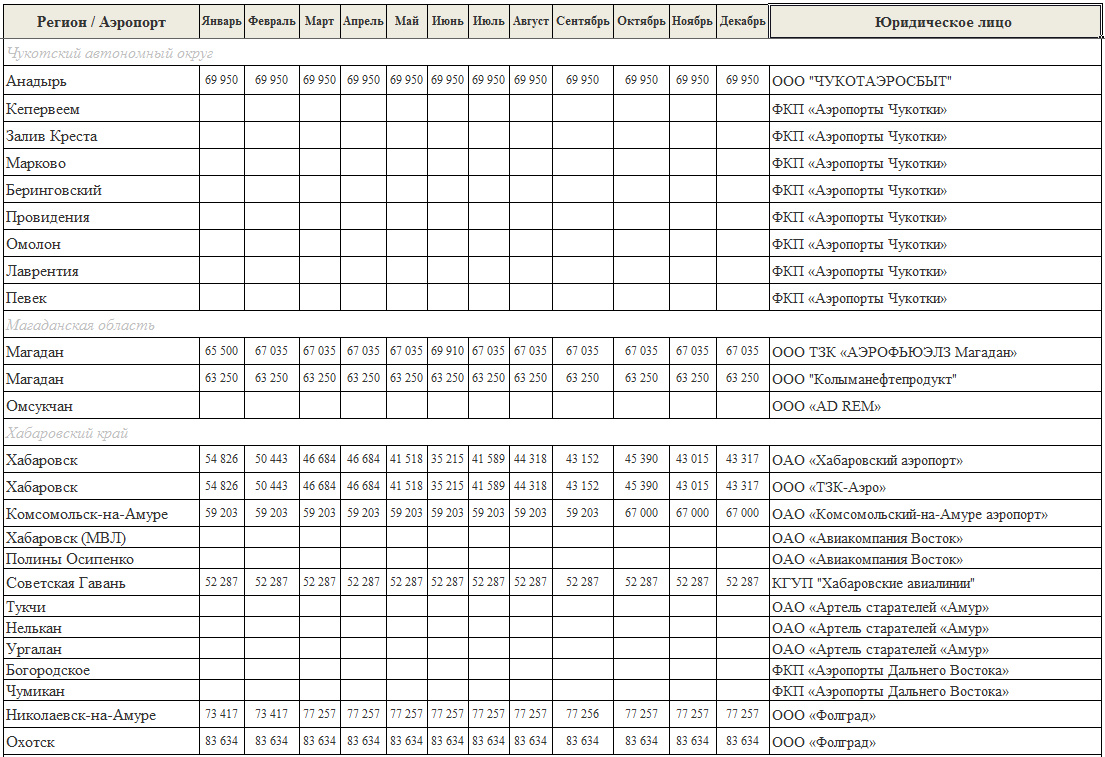Image resolution: width=1105 pixels, height=757 pixels.
Task: Click "35 215" June value in ООО «ТЗК-Аэро» row
Action: click(447, 486)
